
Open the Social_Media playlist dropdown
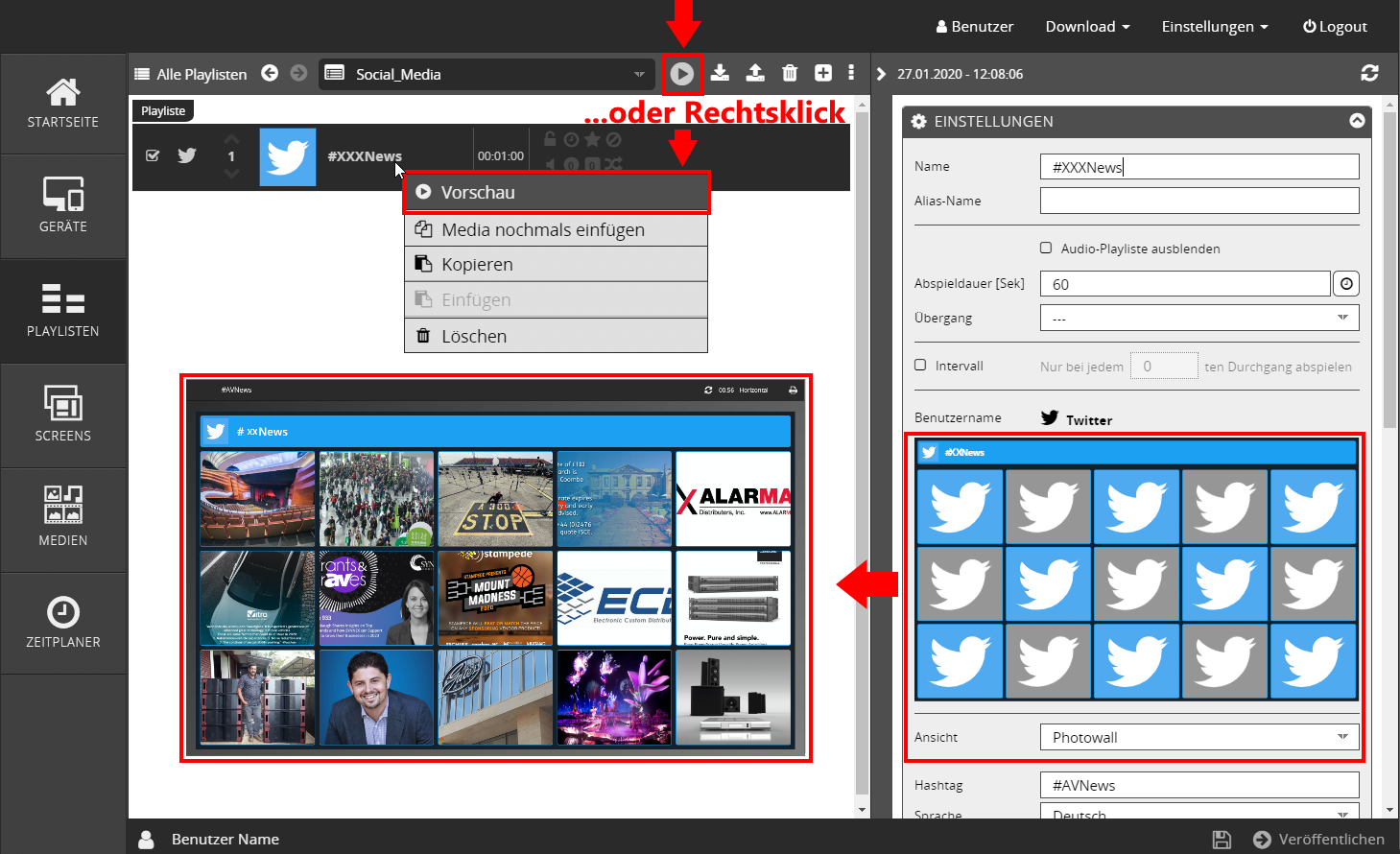[486, 74]
